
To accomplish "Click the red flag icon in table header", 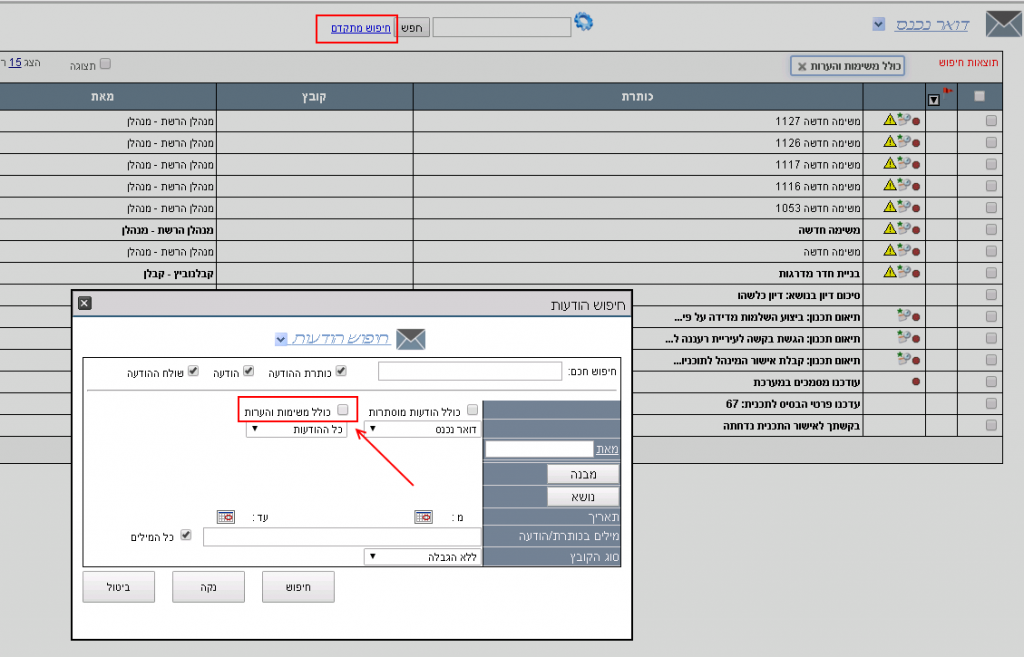I will coord(946,92).
